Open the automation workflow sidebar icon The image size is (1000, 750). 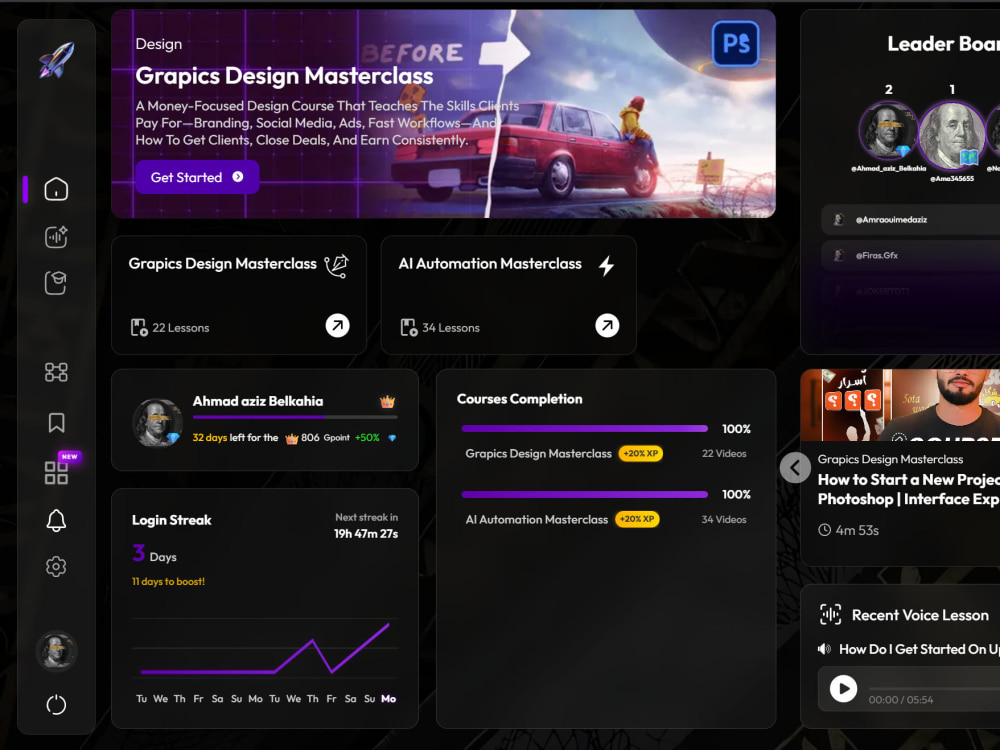[x=56, y=372]
